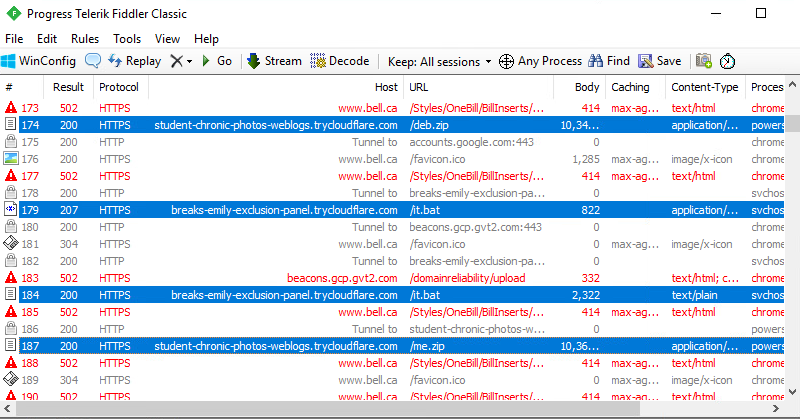
Task: Click the Go resume button
Action: point(216,61)
